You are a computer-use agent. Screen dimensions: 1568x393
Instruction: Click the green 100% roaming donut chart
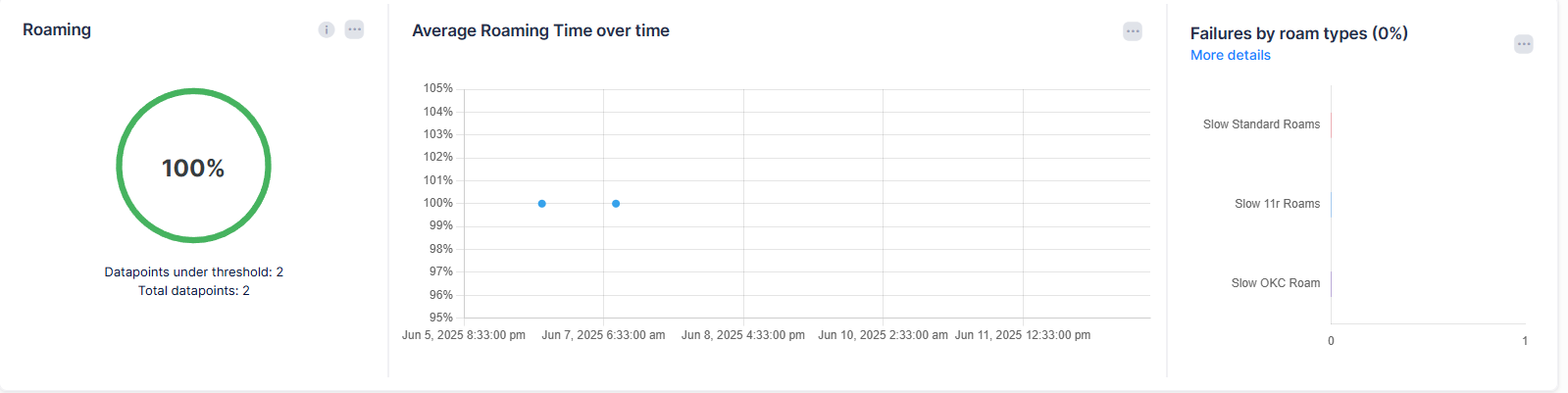pos(193,93)
